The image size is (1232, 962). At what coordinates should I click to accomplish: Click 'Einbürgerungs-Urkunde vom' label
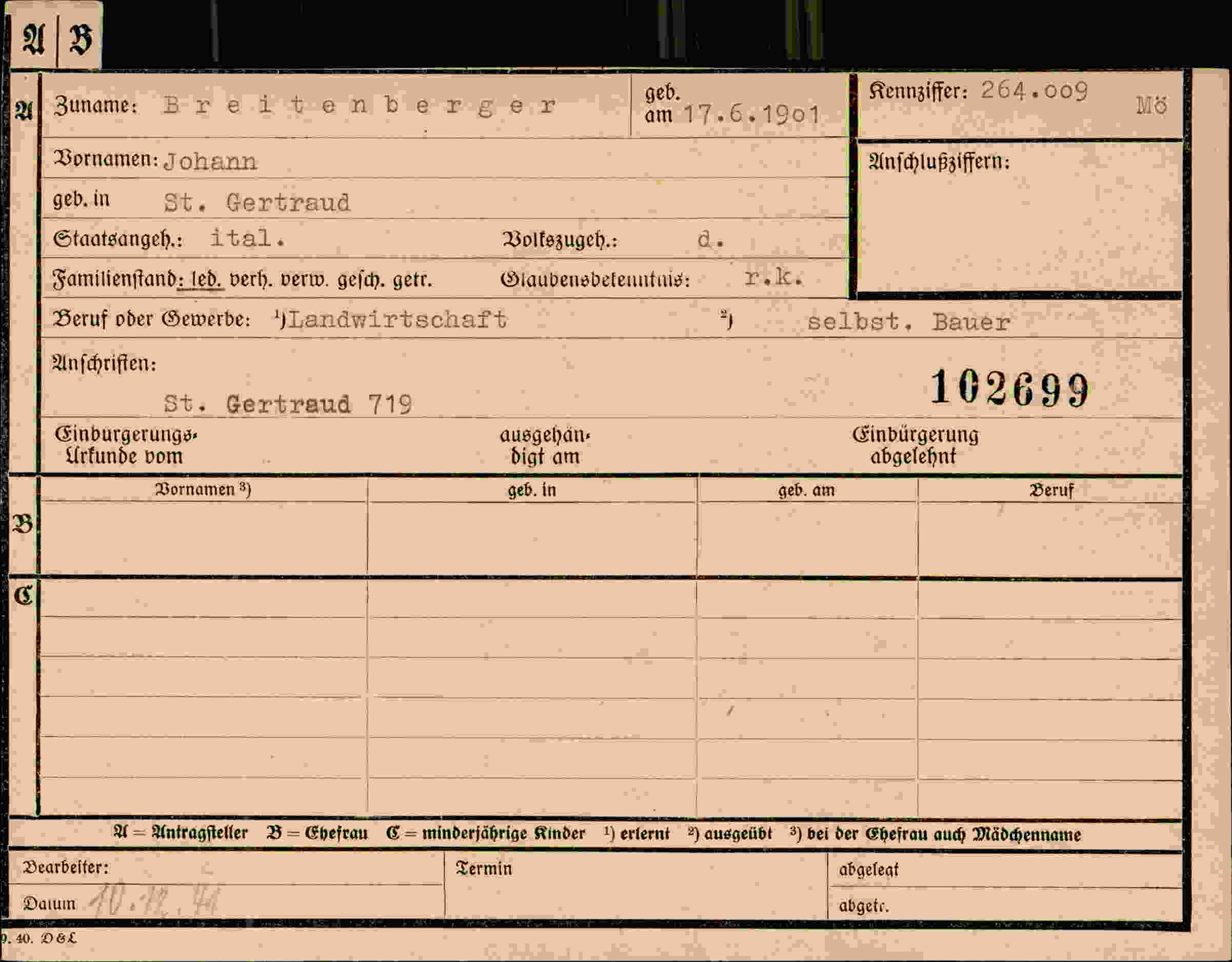(x=125, y=445)
